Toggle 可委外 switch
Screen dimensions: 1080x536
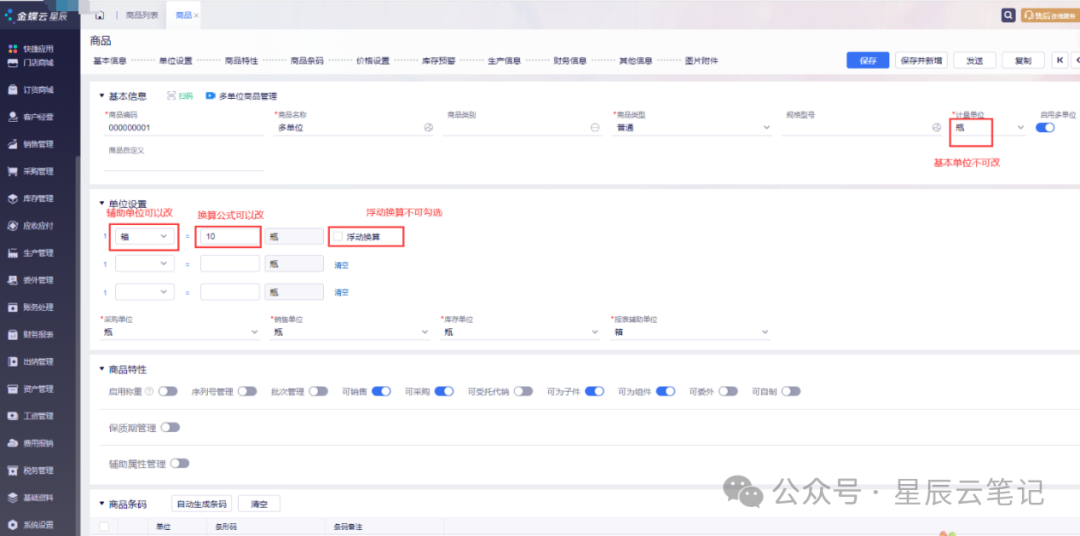click(x=728, y=391)
